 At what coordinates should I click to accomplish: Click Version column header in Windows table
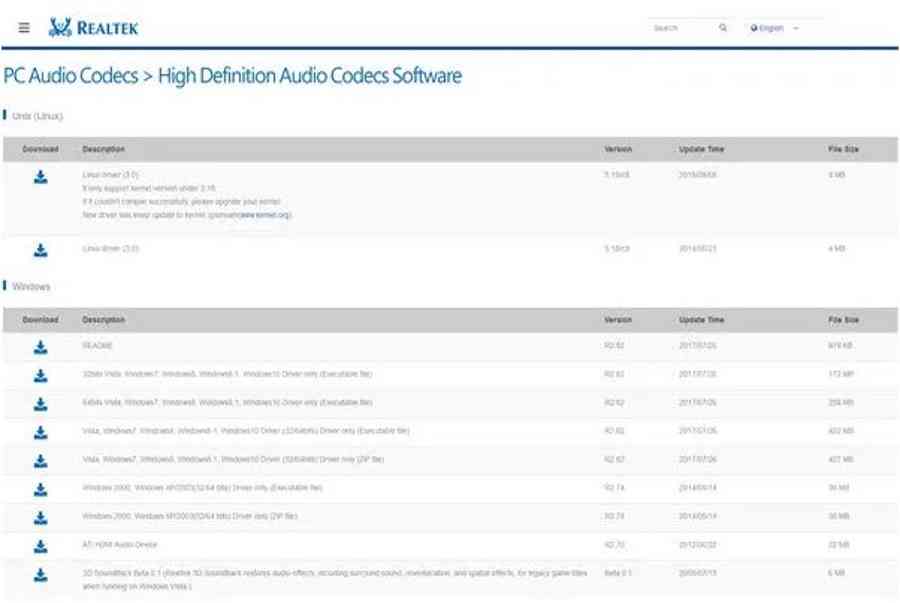coord(618,320)
